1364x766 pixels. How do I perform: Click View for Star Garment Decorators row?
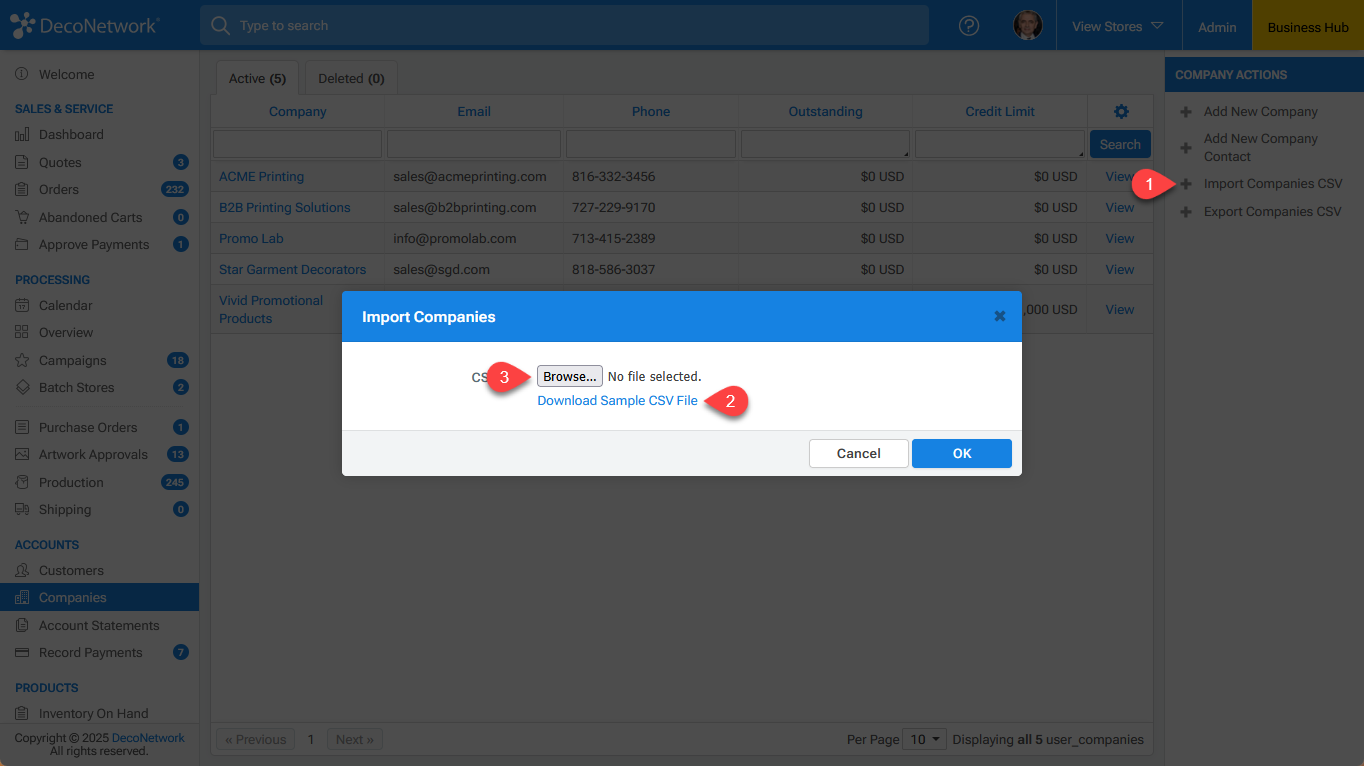[x=1120, y=270]
